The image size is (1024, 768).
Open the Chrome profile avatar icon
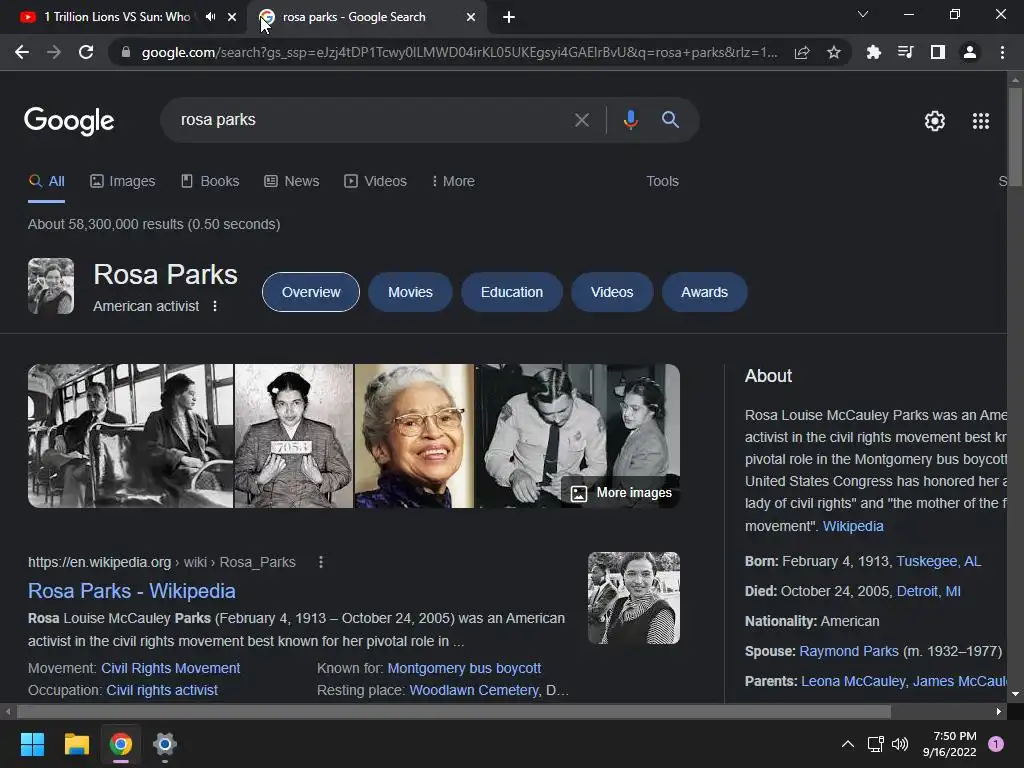(x=970, y=52)
